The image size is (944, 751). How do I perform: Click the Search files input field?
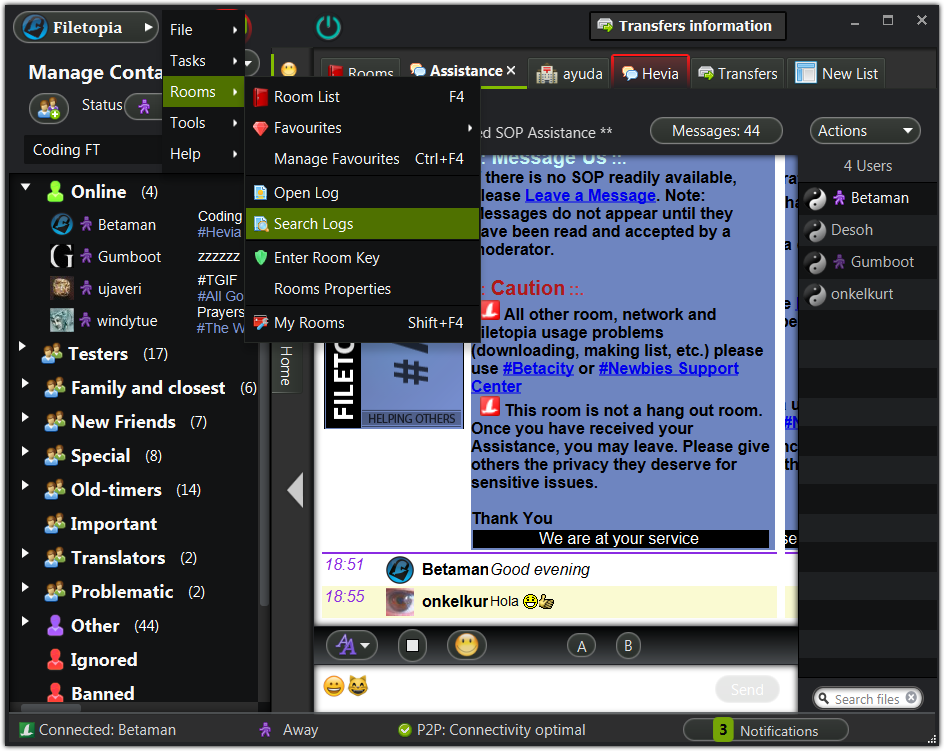coord(866,699)
